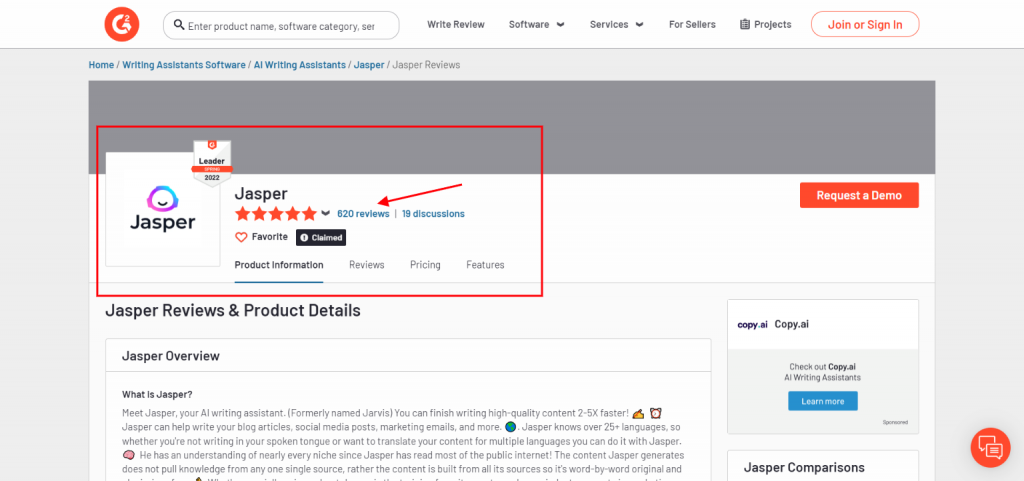The image size is (1024, 481).
Task: Click Learn more for Copy.ai
Action: point(823,401)
